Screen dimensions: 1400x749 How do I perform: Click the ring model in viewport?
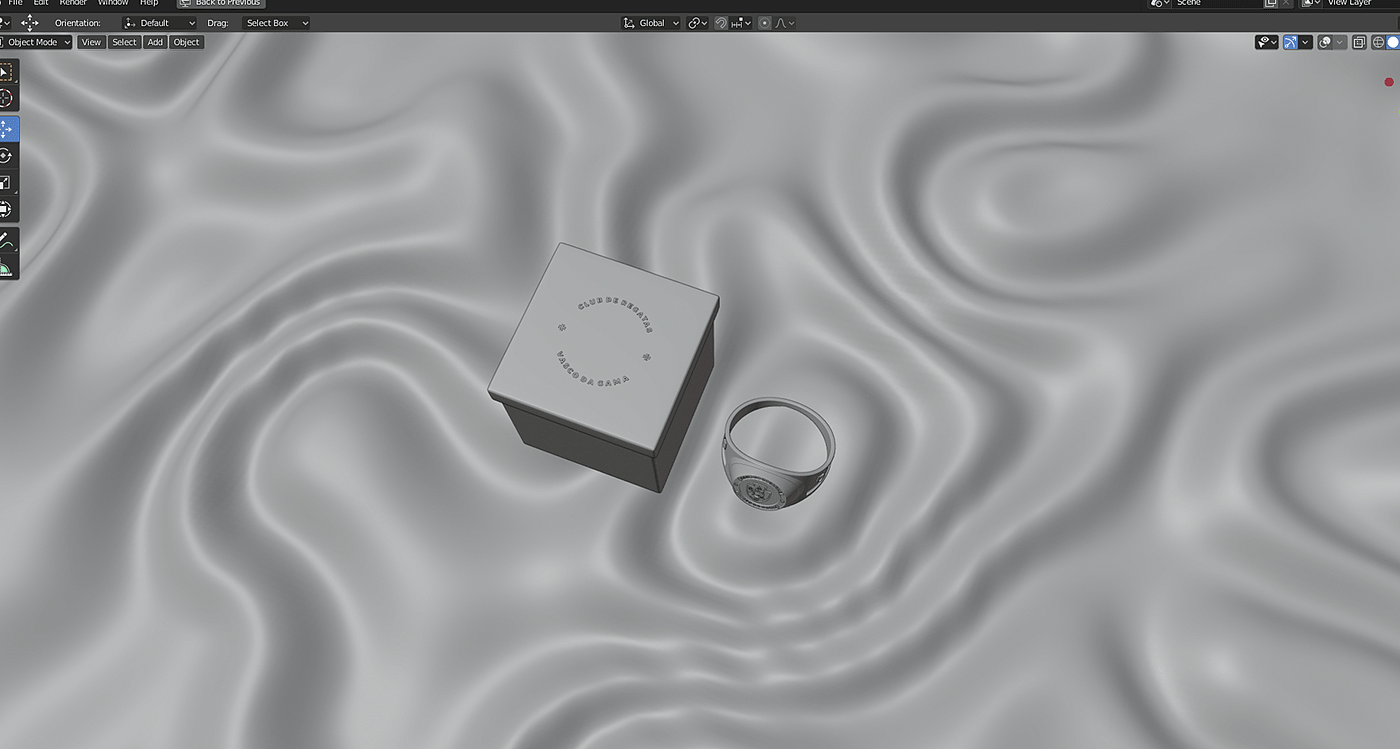[778, 452]
